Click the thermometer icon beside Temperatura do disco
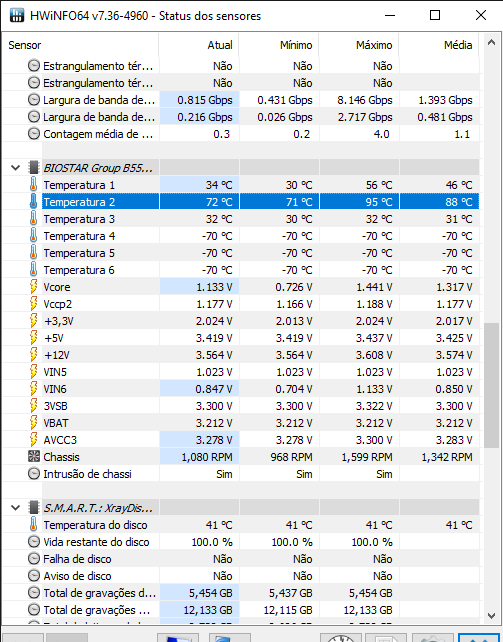Viewport: 503px width, 642px height. pos(34,525)
